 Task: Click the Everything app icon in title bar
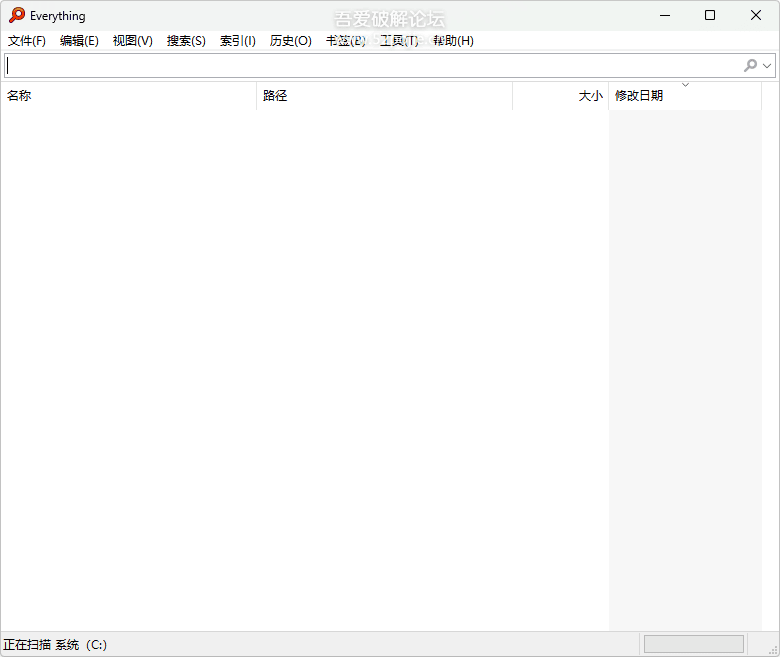16,15
